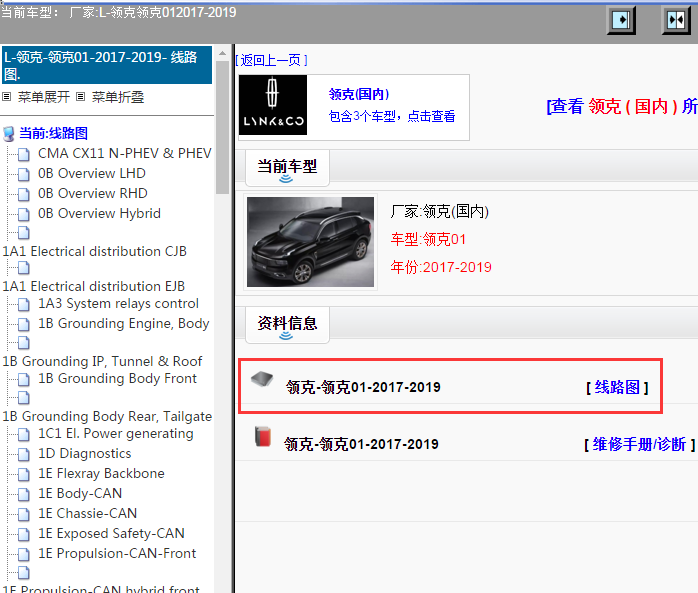The height and width of the screenshot is (593, 698).
Task: Click the left sidebar scrollbar thumb
Action: [x=222, y=127]
